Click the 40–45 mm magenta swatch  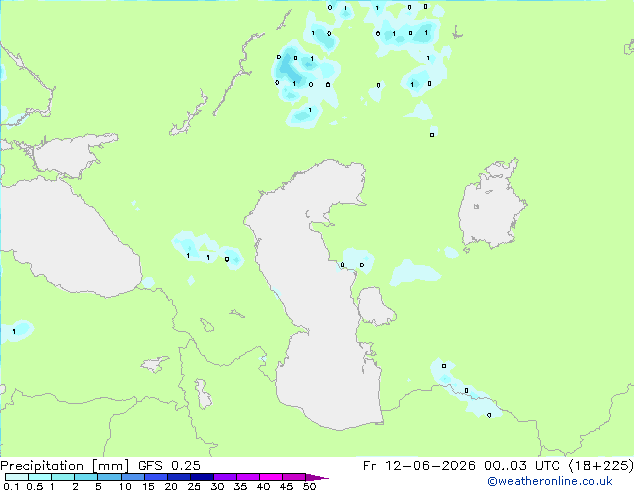coord(271,477)
